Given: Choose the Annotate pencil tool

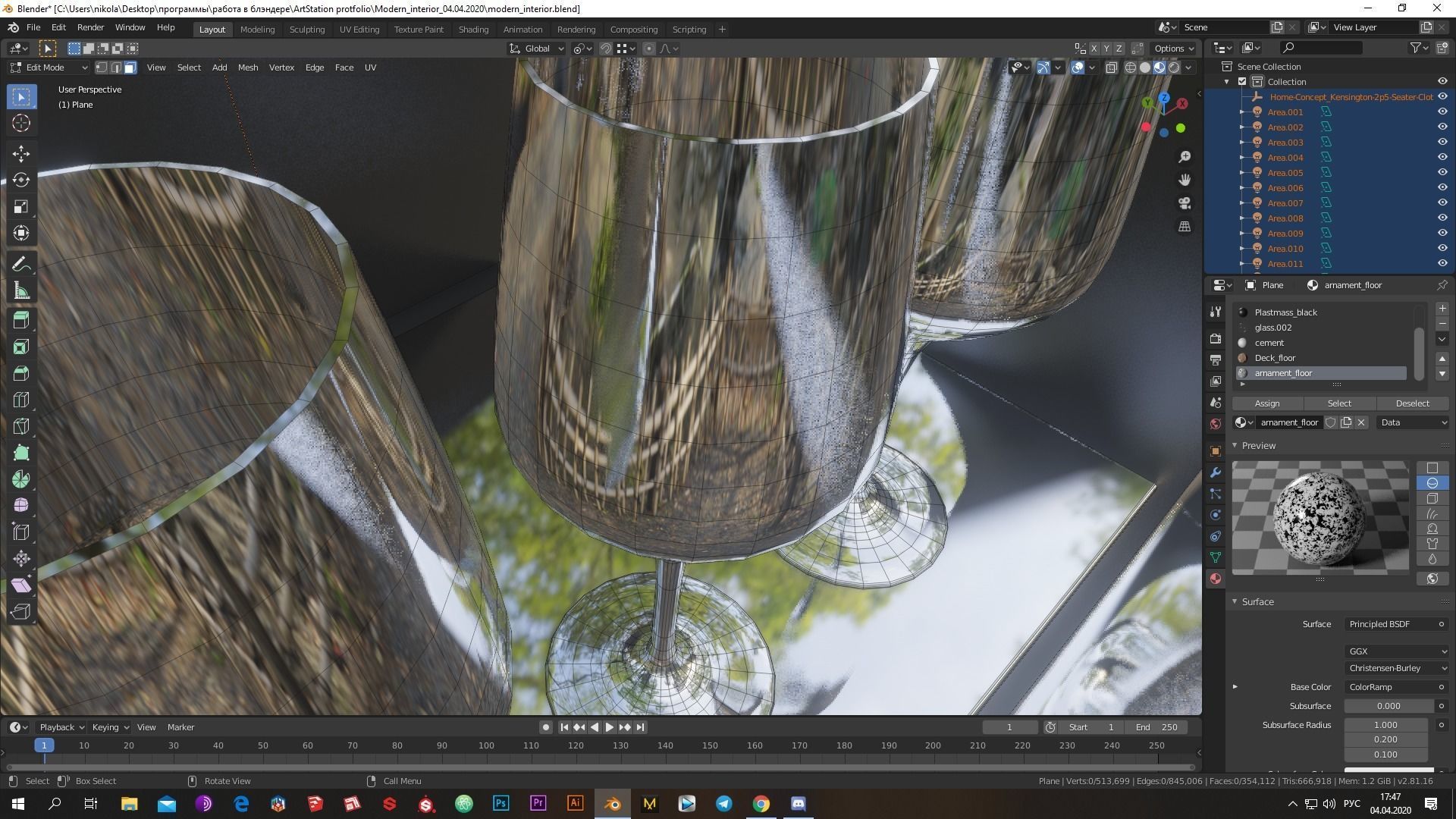Looking at the screenshot, I should point(21,264).
